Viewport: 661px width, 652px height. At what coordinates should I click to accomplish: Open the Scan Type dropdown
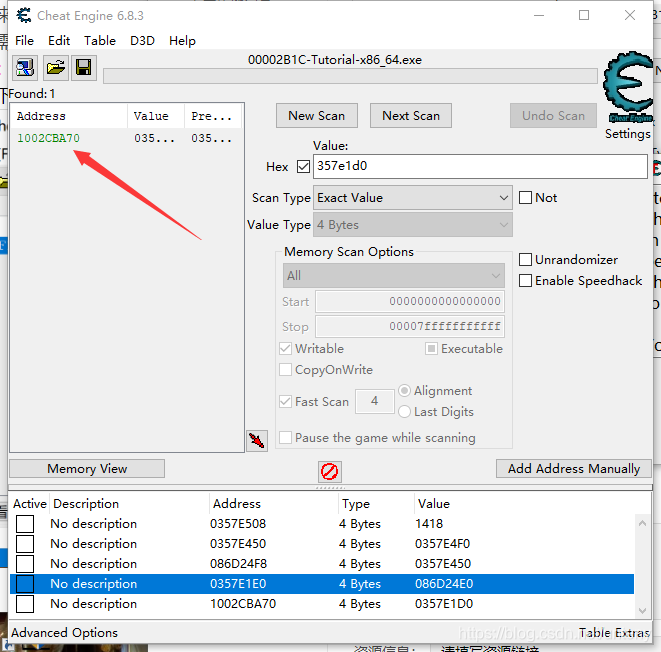click(x=413, y=198)
